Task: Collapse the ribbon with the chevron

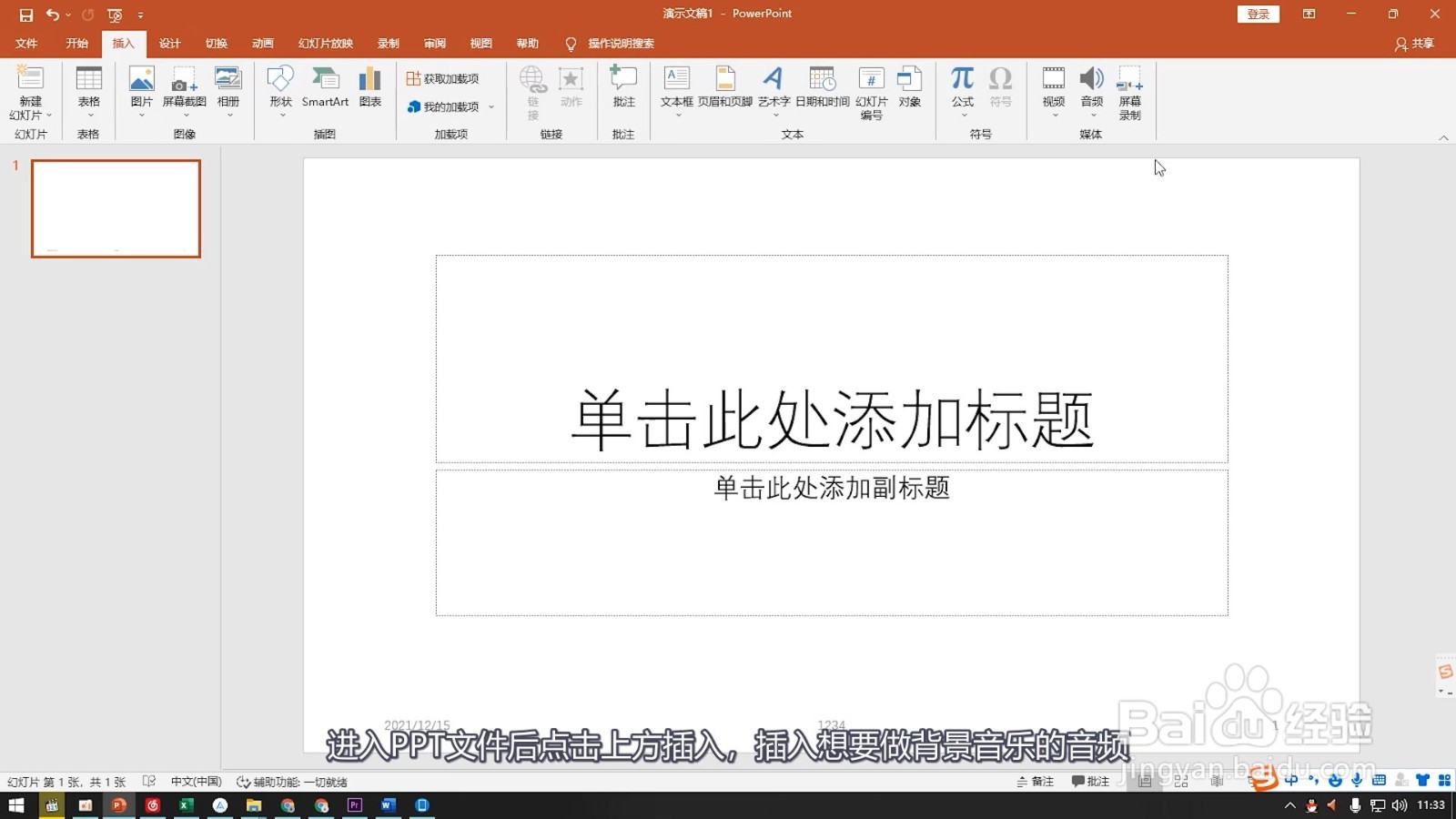Action: [1443, 137]
